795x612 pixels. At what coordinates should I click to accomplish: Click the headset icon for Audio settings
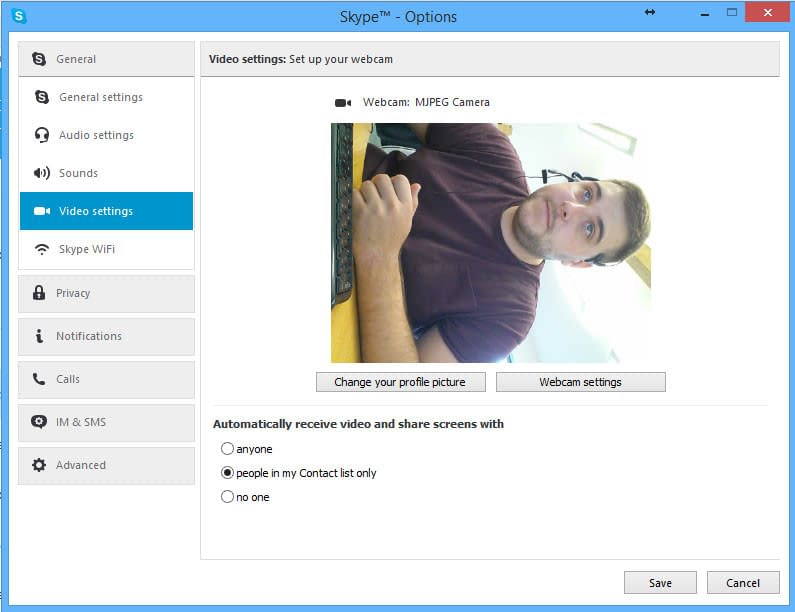click(x=42, y=135)
